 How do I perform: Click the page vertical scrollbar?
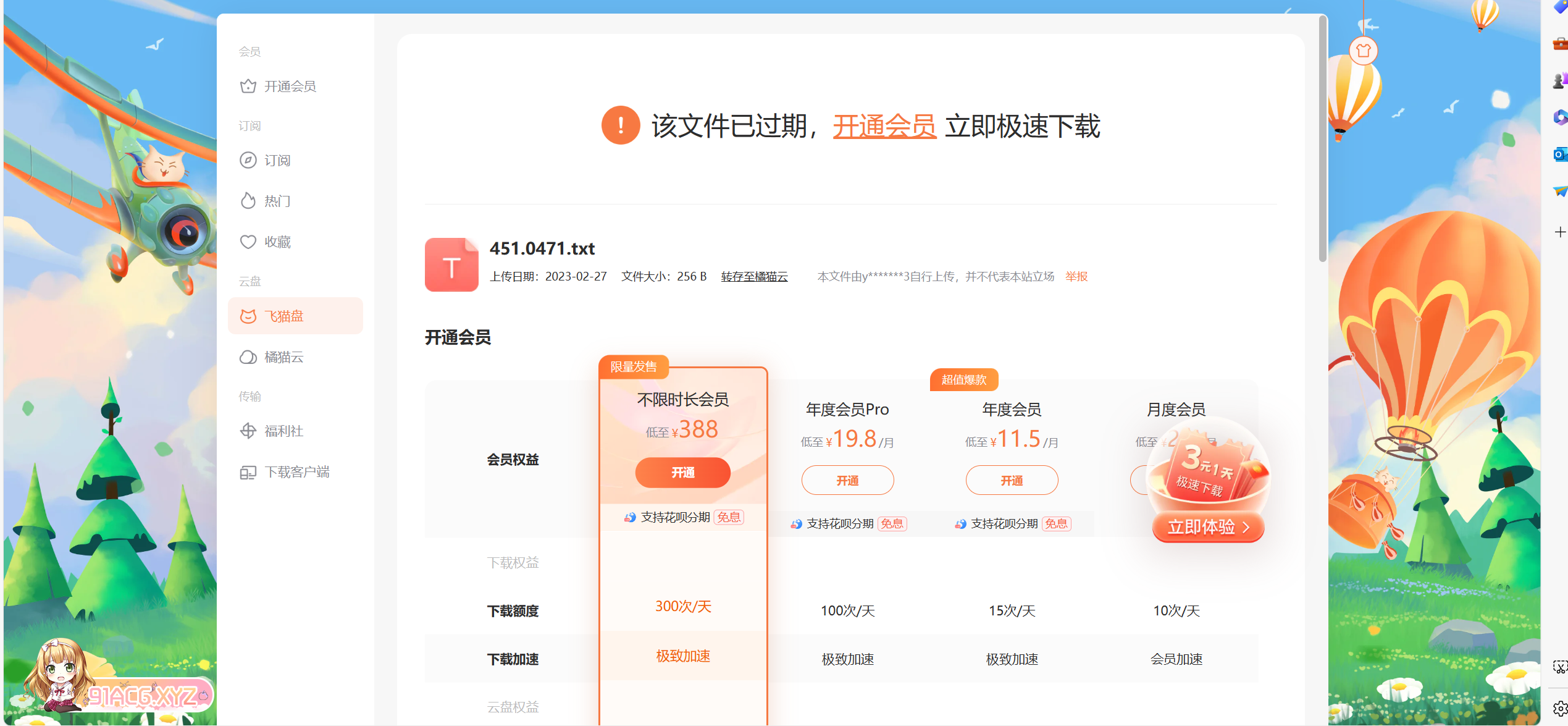pos(1322,139)
